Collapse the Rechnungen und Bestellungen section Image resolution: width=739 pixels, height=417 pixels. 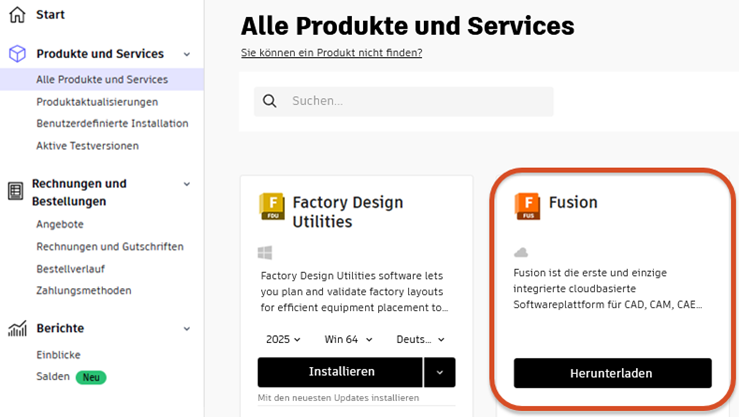[187, 184]
